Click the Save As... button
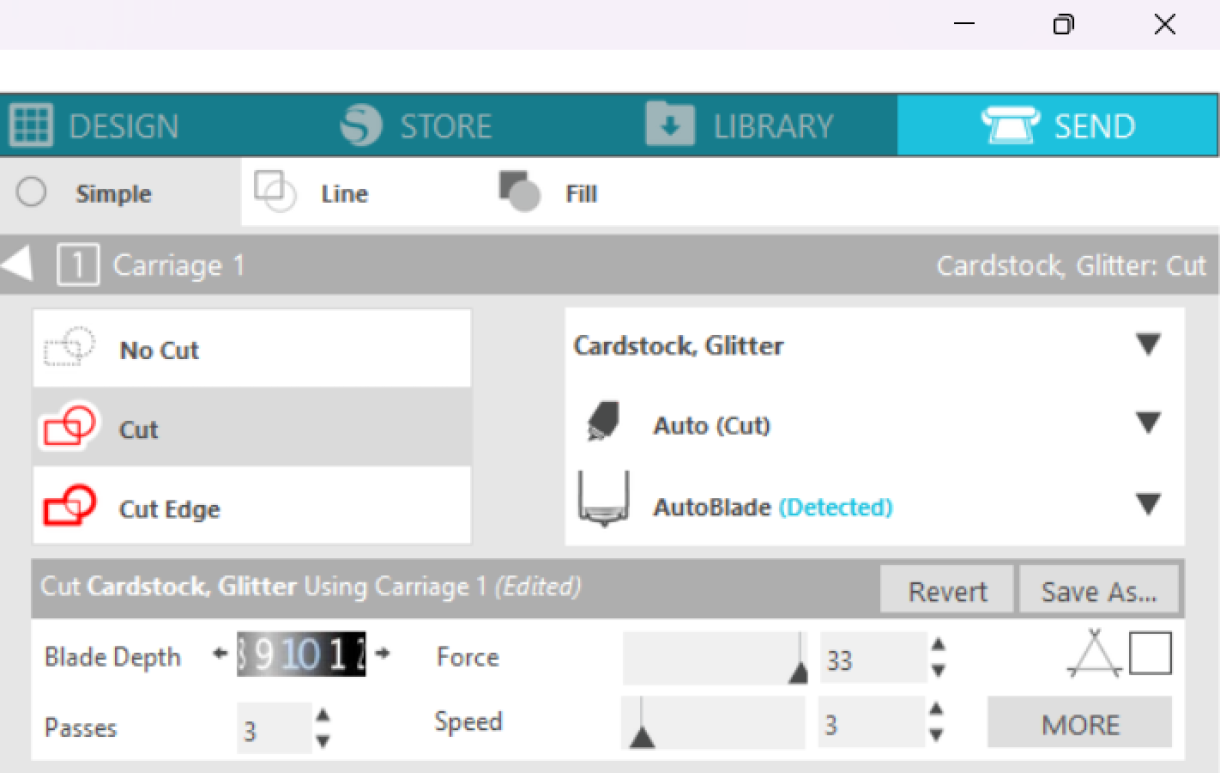Viewport: 1220px width, 773px height. point(1098,591)
